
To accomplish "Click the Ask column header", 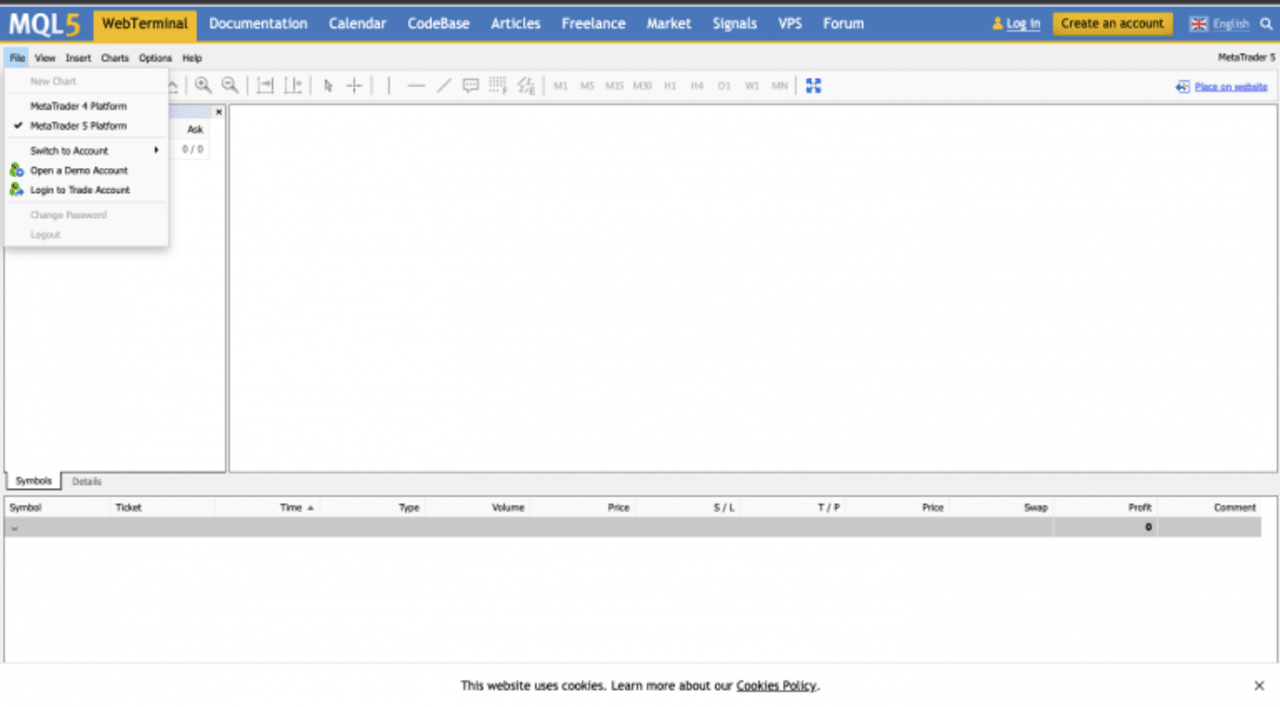I will click(x=195, y=129).
